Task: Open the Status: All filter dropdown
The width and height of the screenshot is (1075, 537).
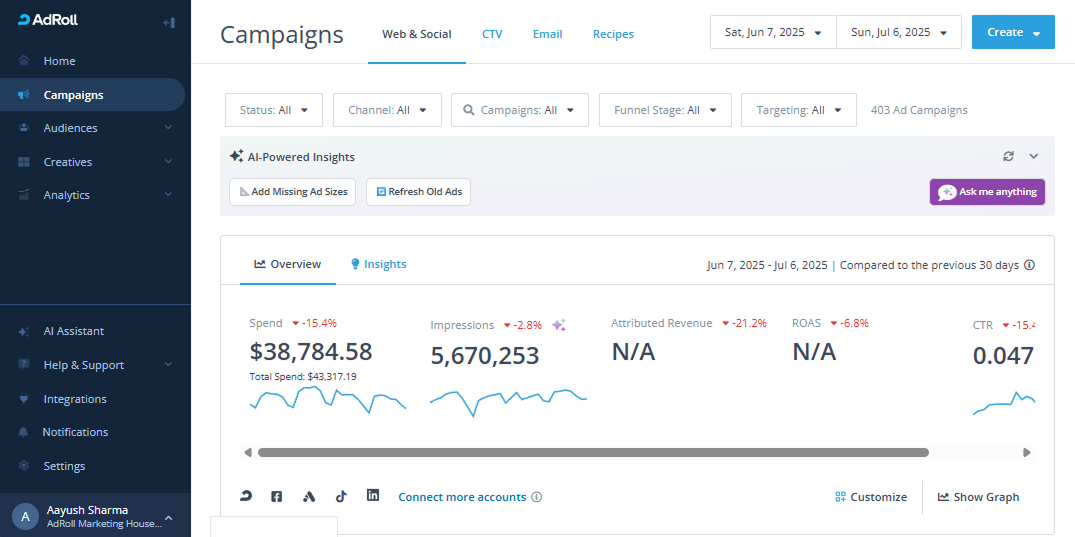Action: (274, 110)
